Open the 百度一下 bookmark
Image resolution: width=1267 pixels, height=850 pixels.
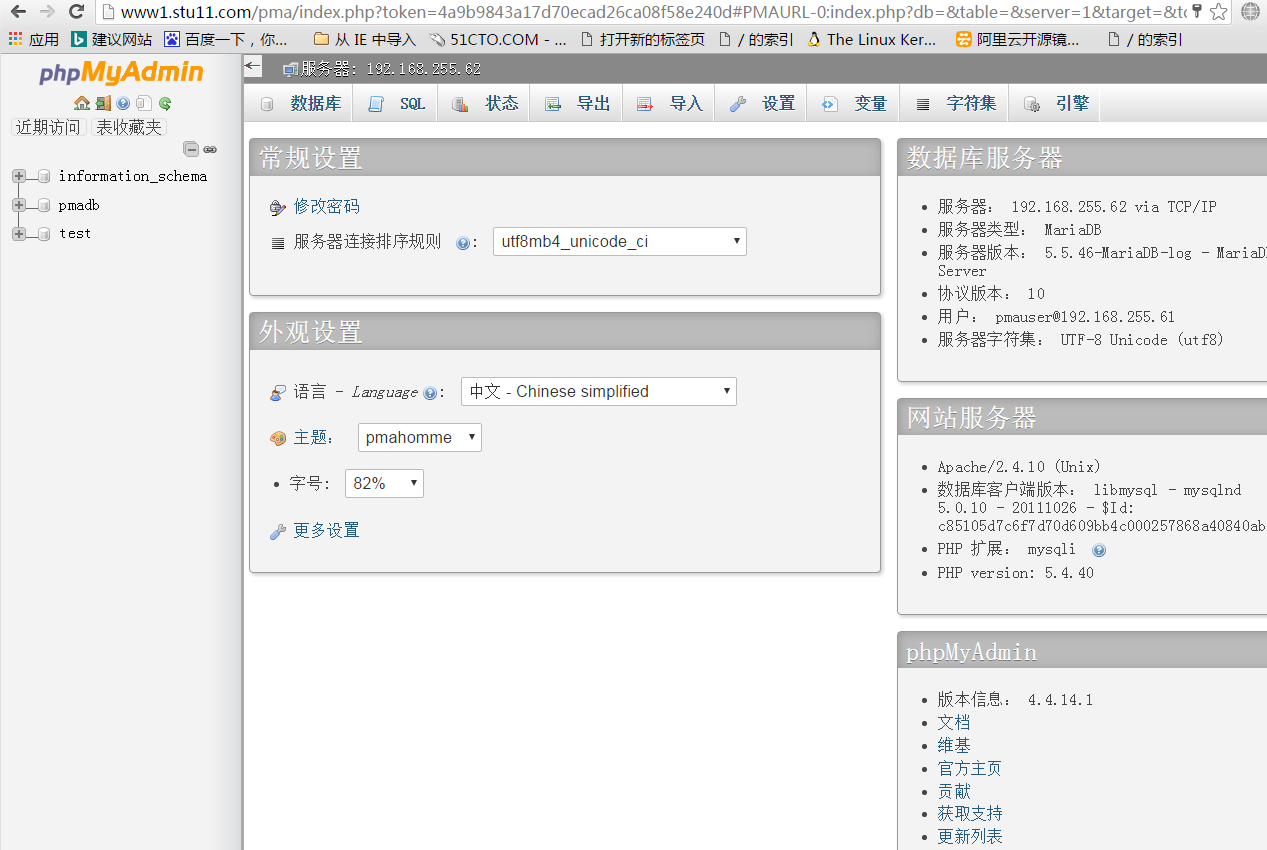[x=225, y=40]
